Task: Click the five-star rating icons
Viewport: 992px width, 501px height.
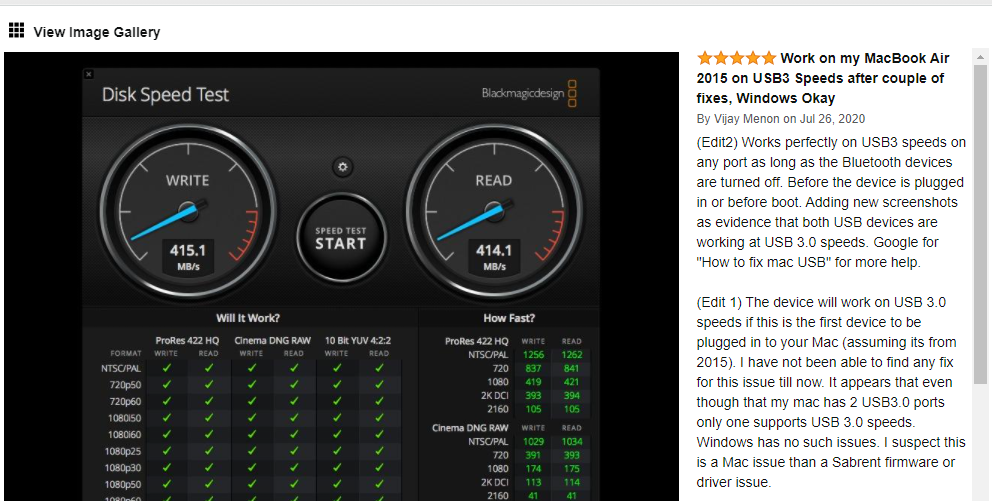Action: coord(736,58)
